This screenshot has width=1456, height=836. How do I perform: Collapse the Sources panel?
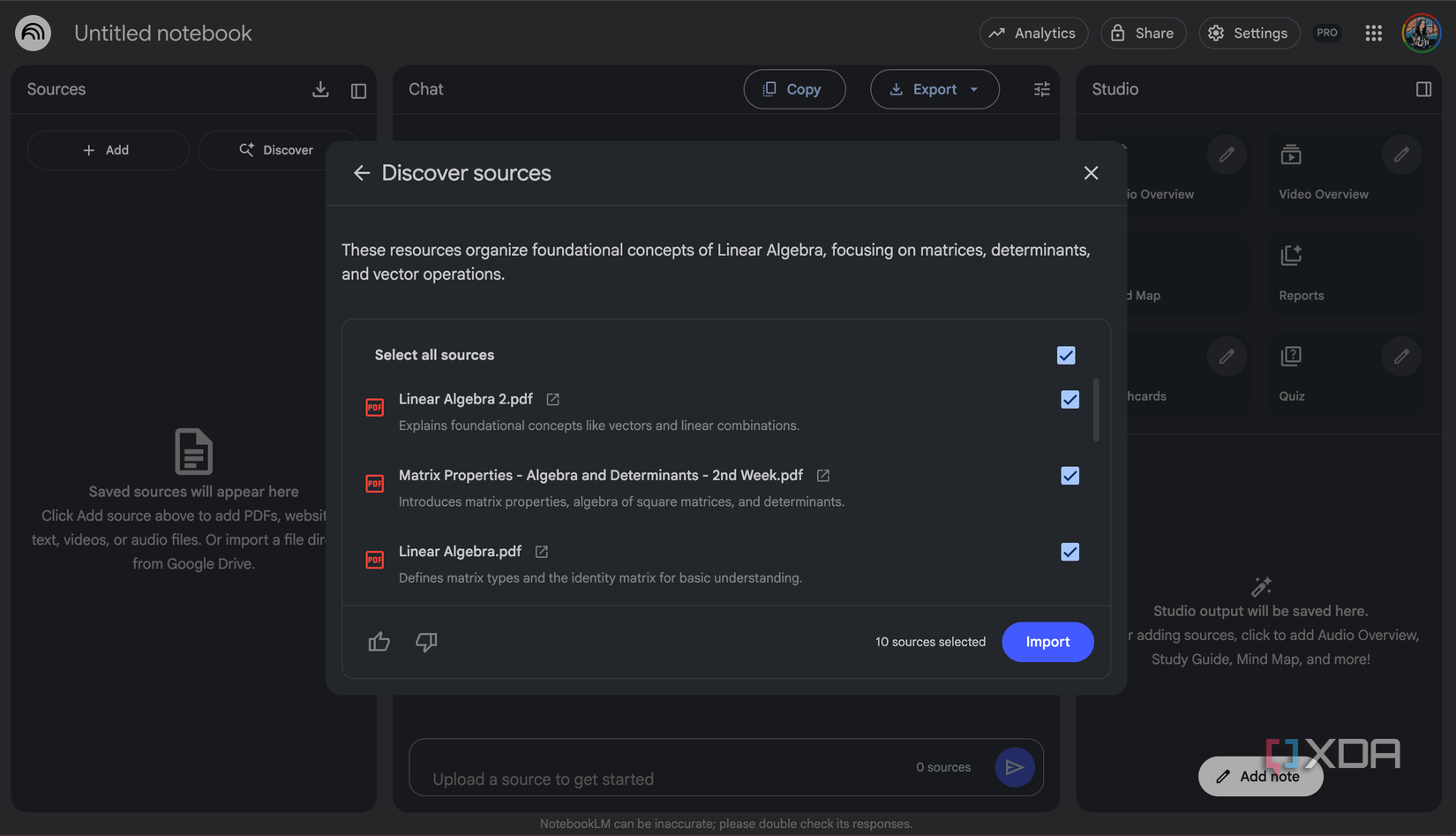pyautogui.click(x=358, y=89)
